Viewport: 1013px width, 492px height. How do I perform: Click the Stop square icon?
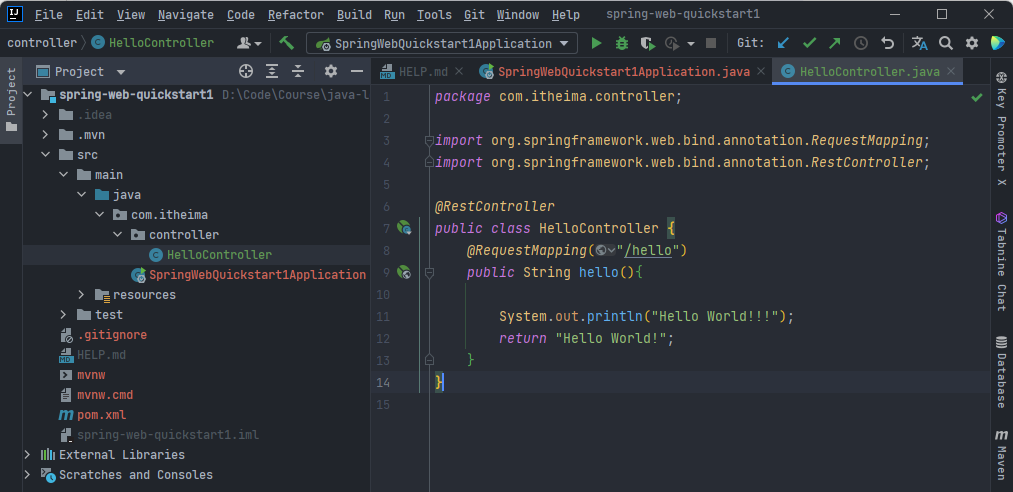coord(711,43)
